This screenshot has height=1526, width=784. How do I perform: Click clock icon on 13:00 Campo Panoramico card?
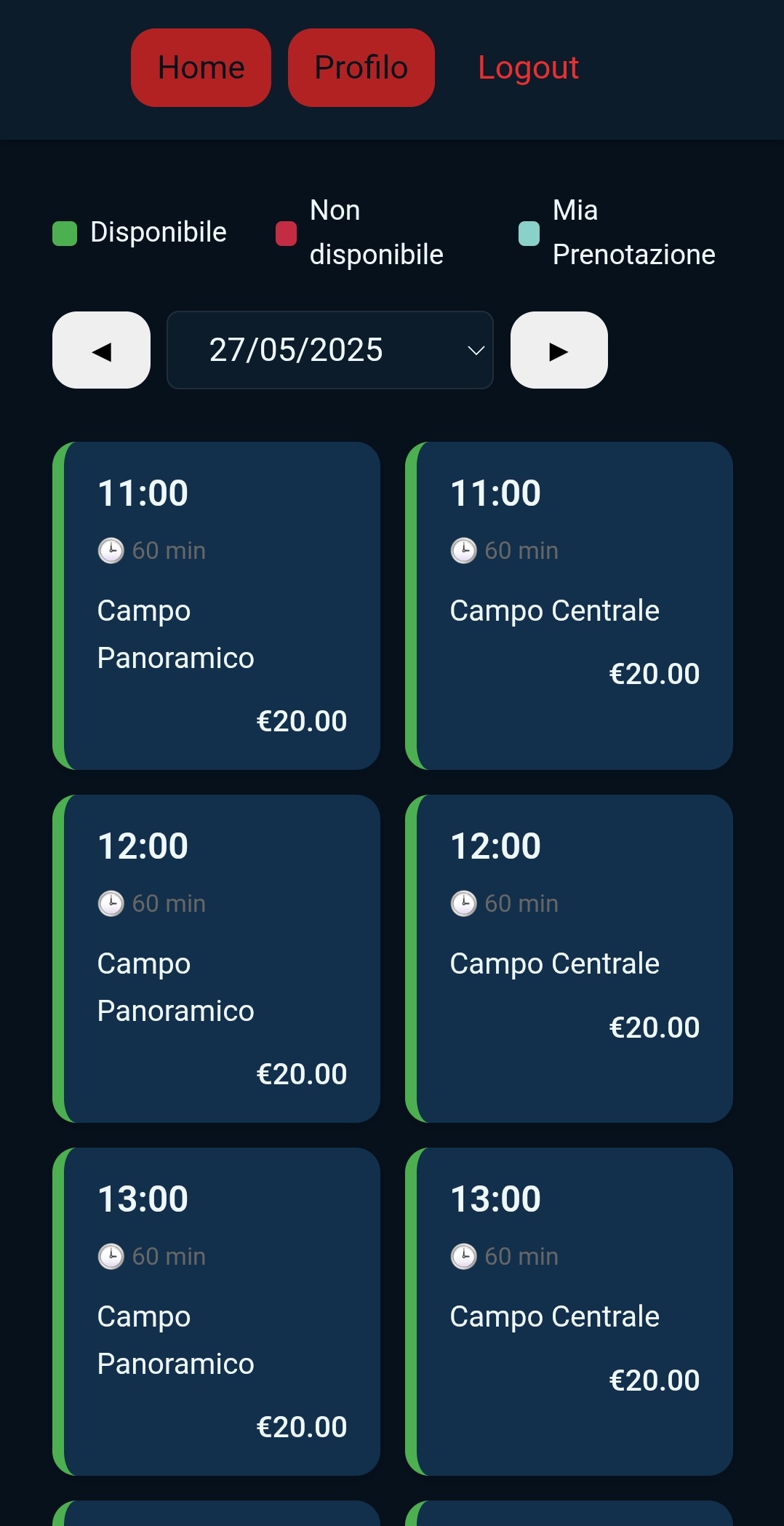(111, 1257)
